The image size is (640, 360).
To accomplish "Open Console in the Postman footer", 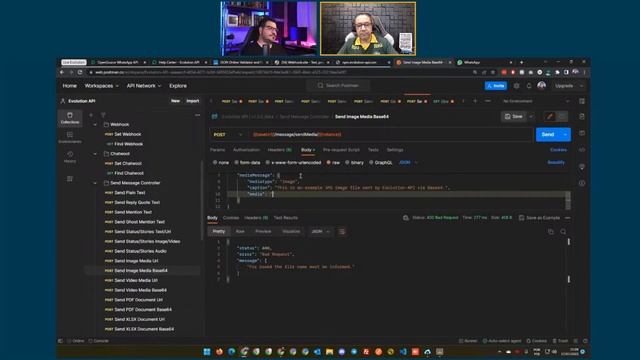I will point(99,341).
